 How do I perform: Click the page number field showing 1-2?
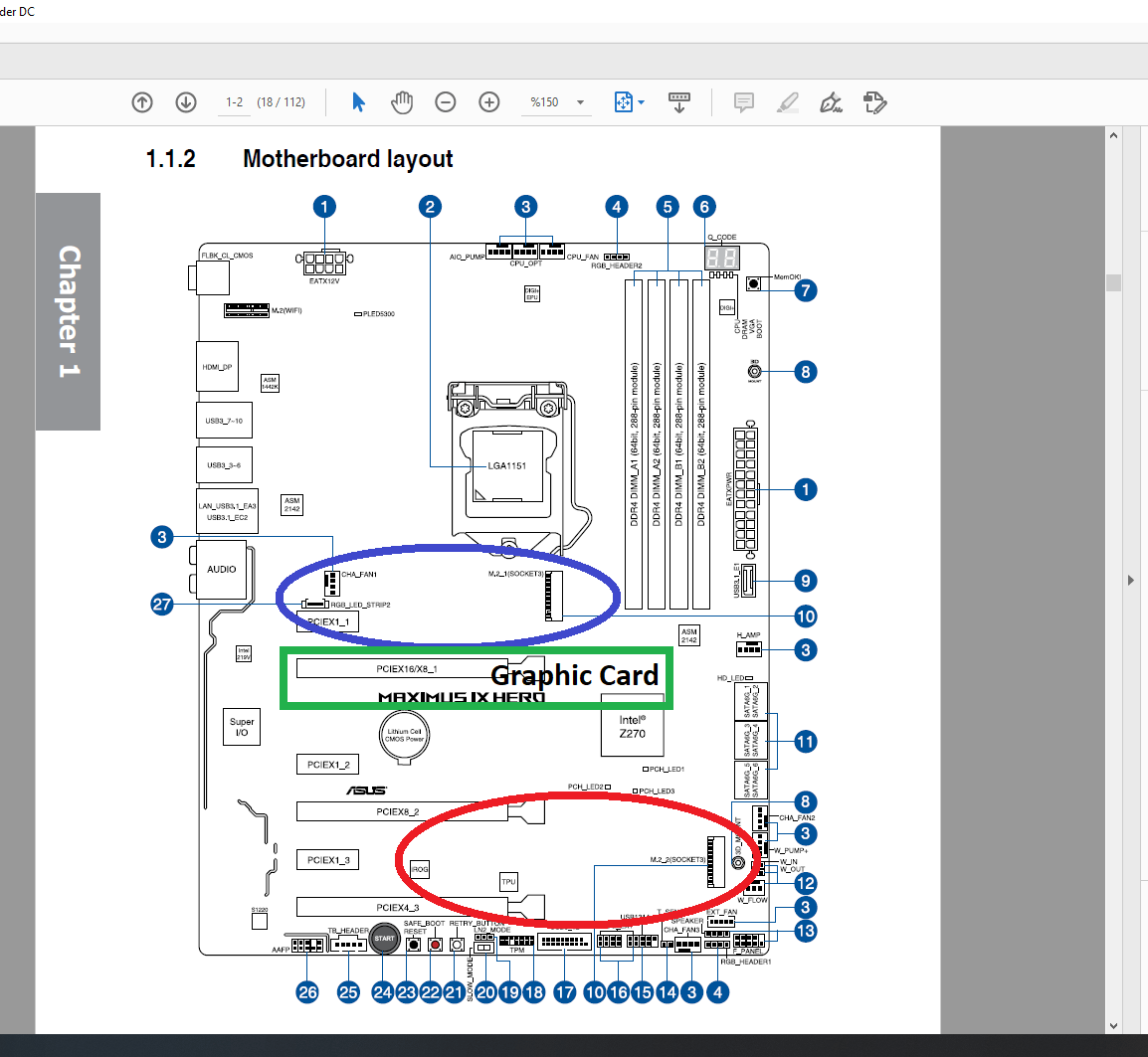point(235,102)
